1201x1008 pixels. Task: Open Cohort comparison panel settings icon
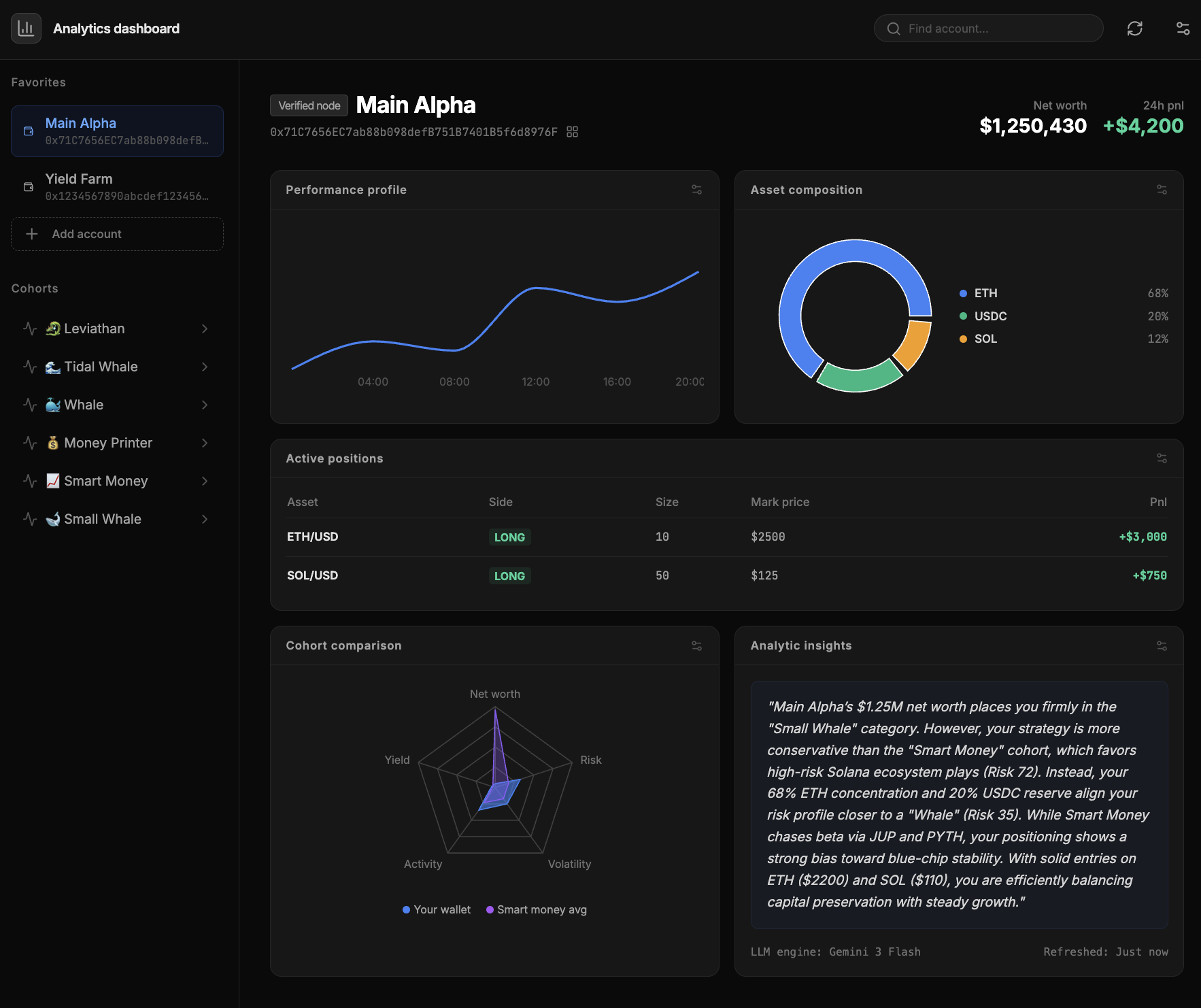[696, 645]
